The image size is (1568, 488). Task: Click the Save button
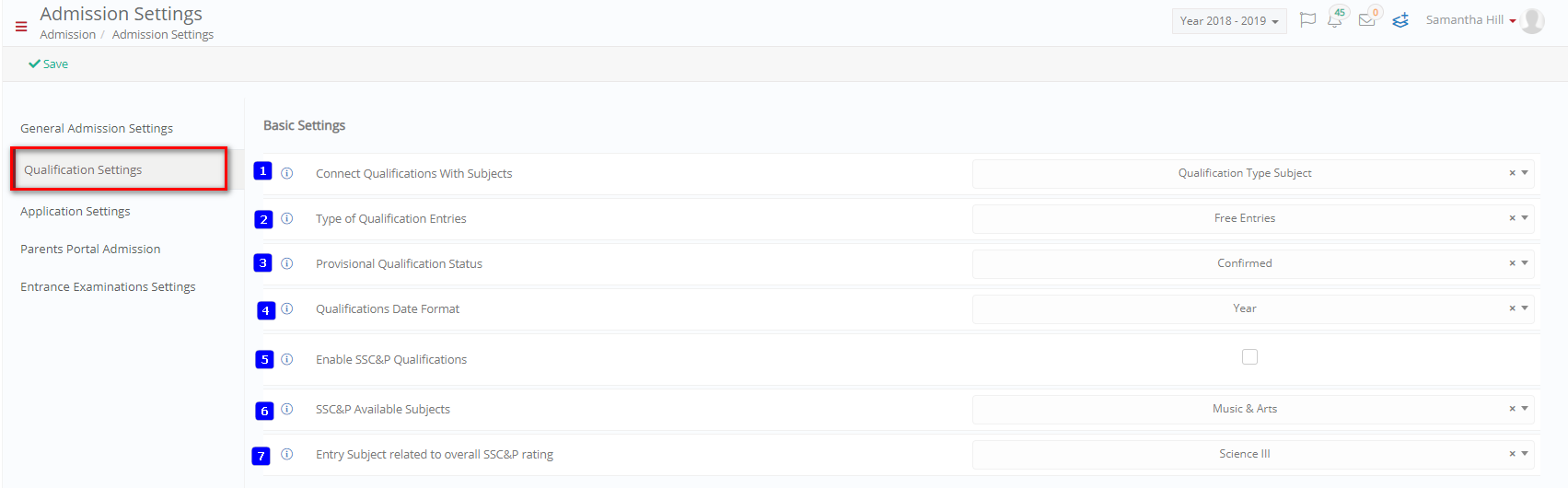pyautogui.click(x=48, y=64)
